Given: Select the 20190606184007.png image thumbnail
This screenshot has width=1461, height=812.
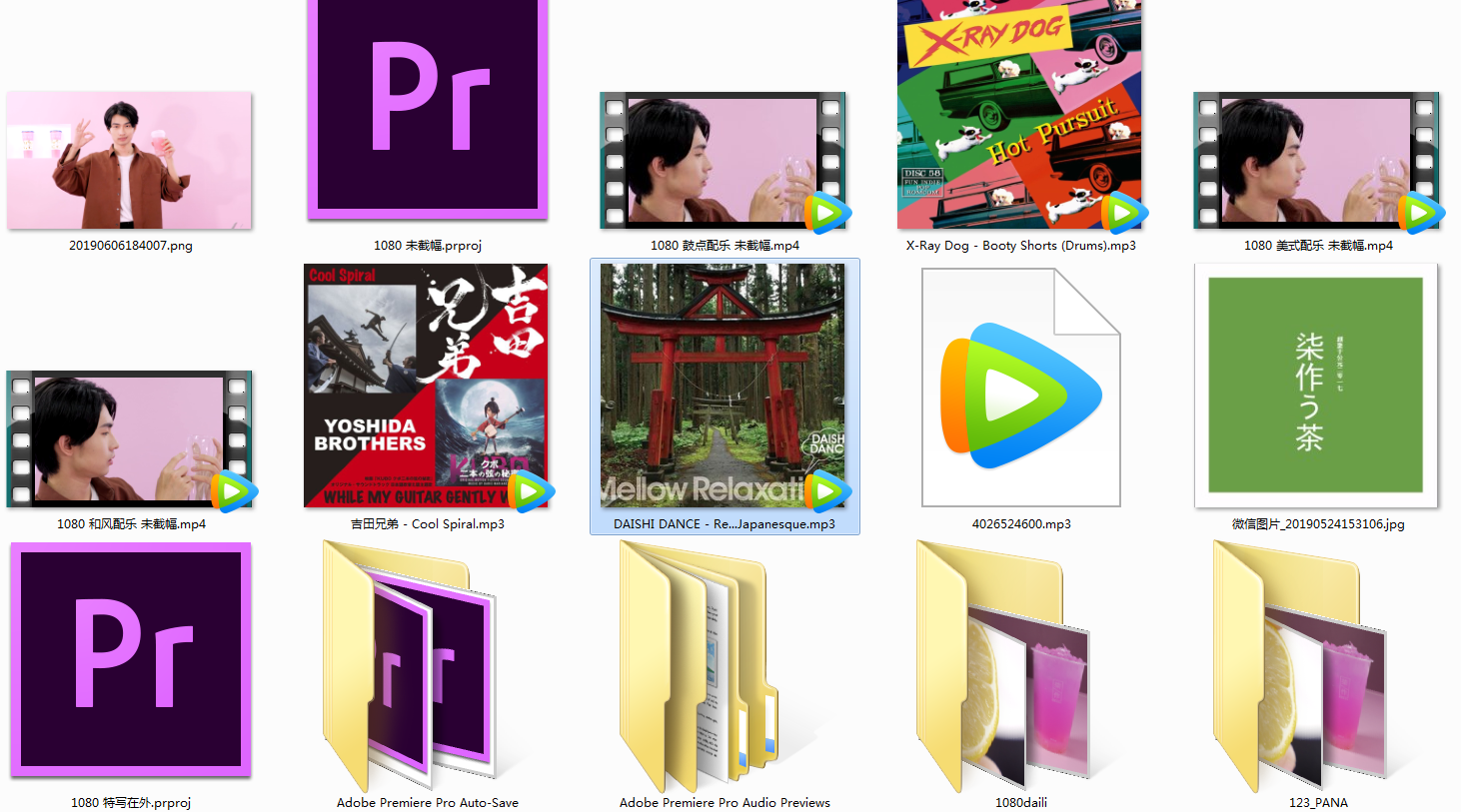Looking at the screenshot, I should [130, 160].
